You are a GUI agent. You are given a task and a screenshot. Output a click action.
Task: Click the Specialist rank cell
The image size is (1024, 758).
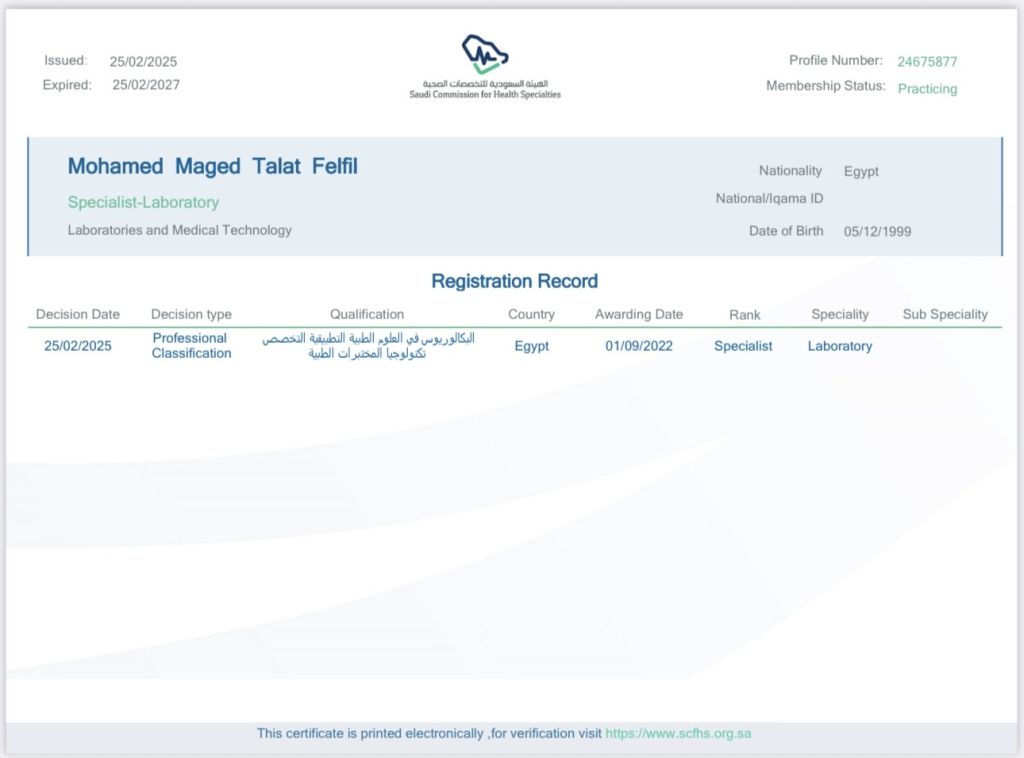click(743, 346)
